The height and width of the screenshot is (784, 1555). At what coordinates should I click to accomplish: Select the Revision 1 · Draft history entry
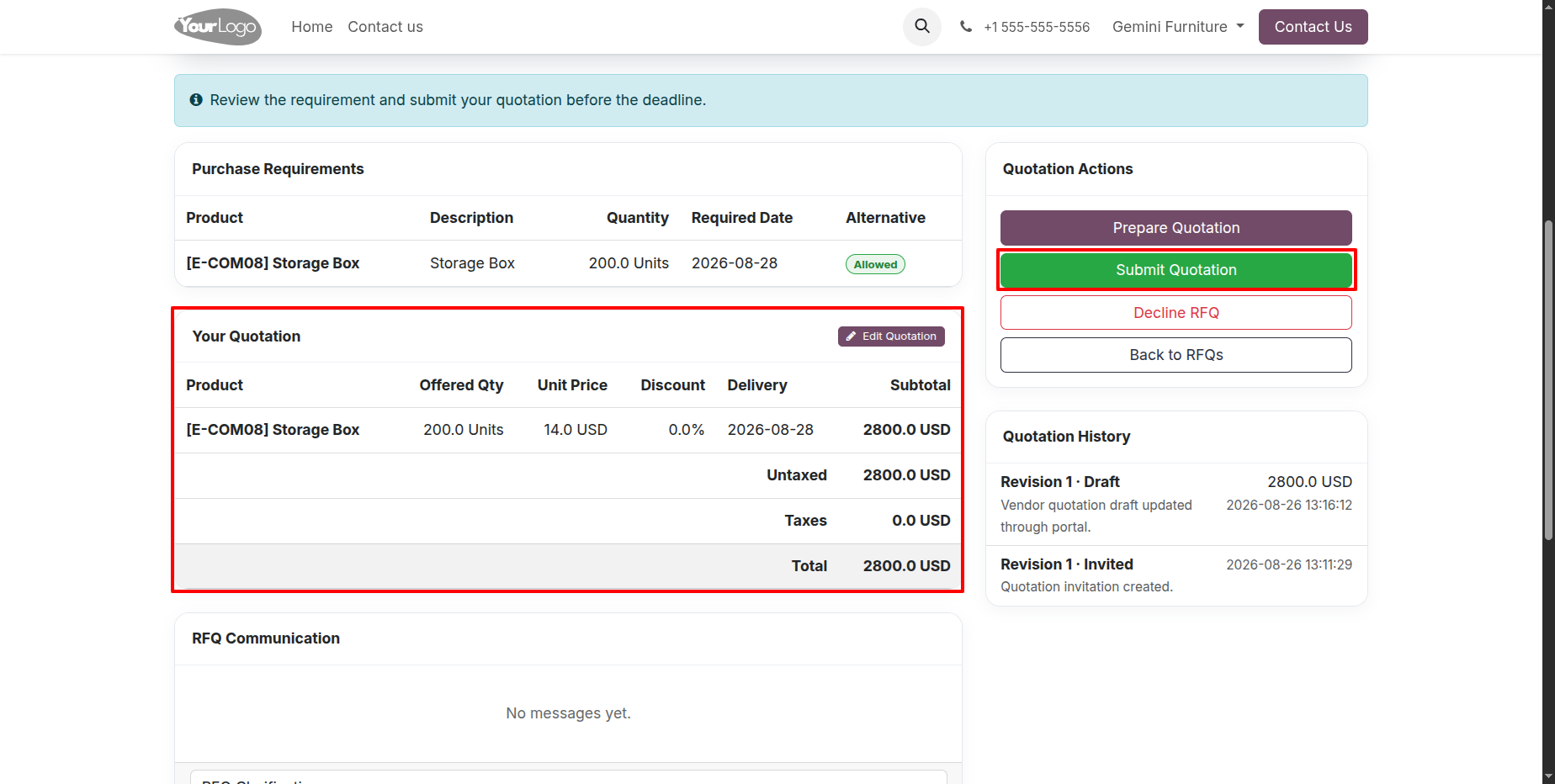click(1176, 504)
